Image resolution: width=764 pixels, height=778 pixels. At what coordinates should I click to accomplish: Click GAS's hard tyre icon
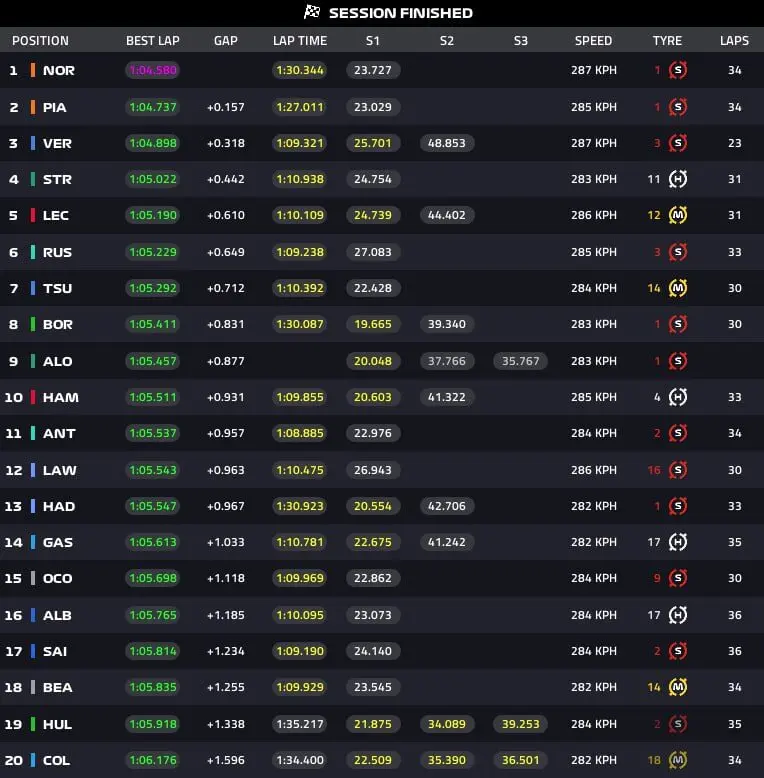(678, 542)
